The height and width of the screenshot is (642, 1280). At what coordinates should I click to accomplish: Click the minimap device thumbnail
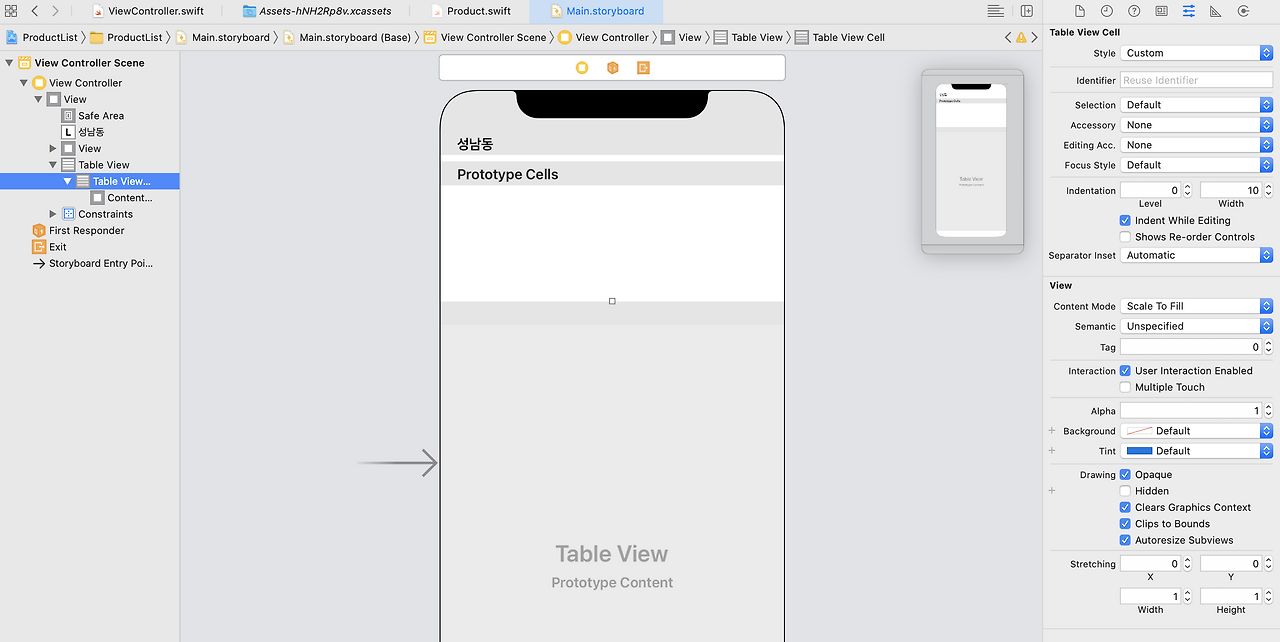971,161
